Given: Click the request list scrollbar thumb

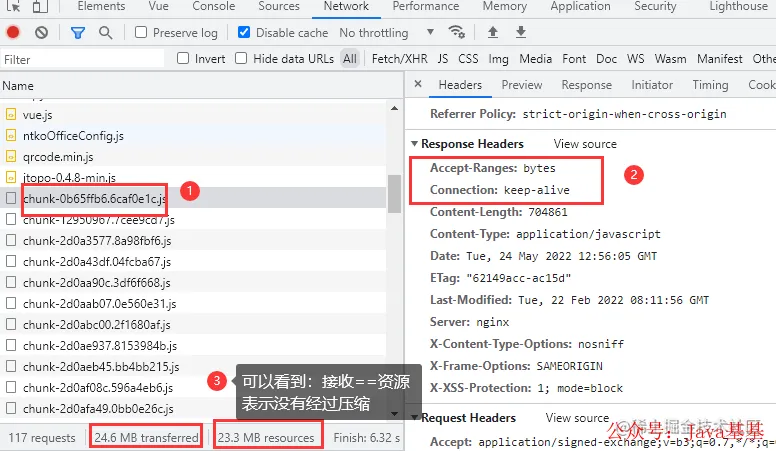Looking at the screenshot, I should pyautogui.click(x=394, y=194).
